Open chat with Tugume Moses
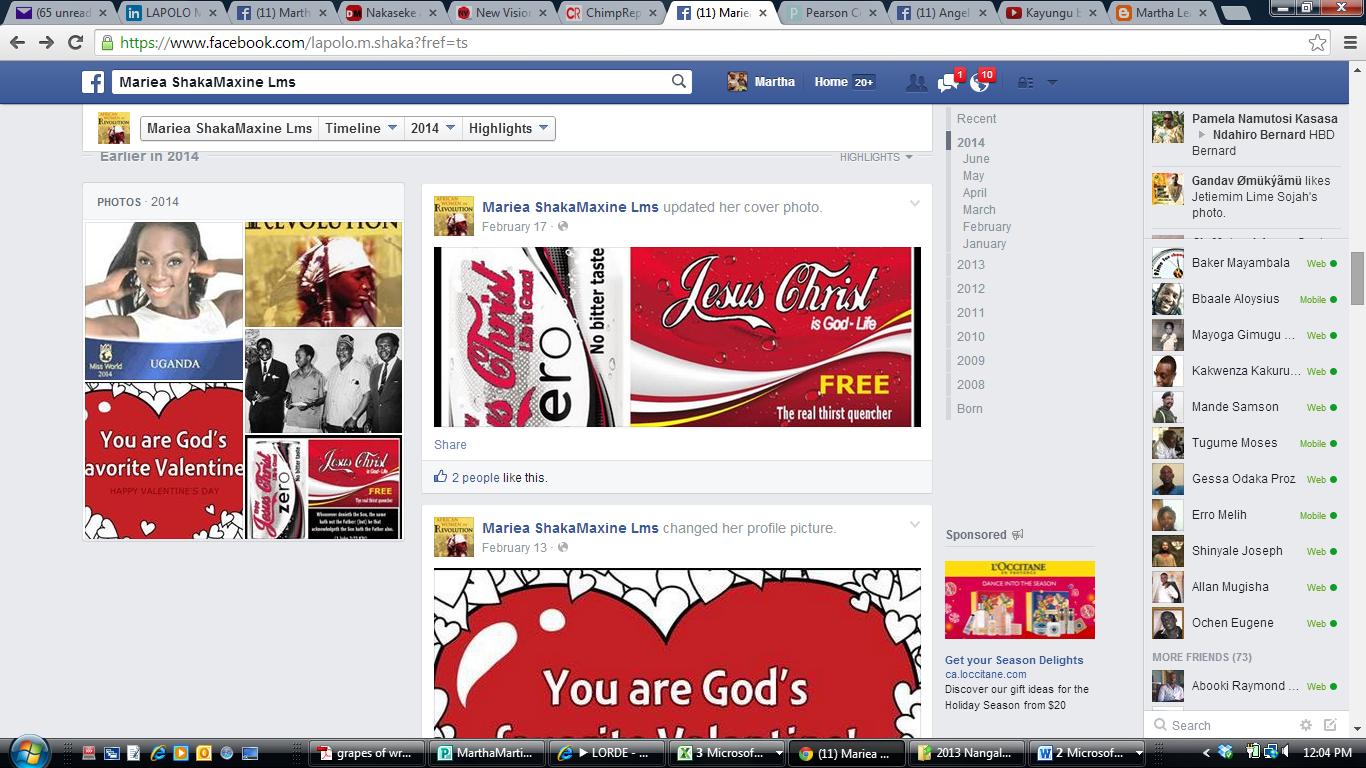The width and height of the screenshot is (1366, 768). pyautogui.click(x=1245, y=443)
